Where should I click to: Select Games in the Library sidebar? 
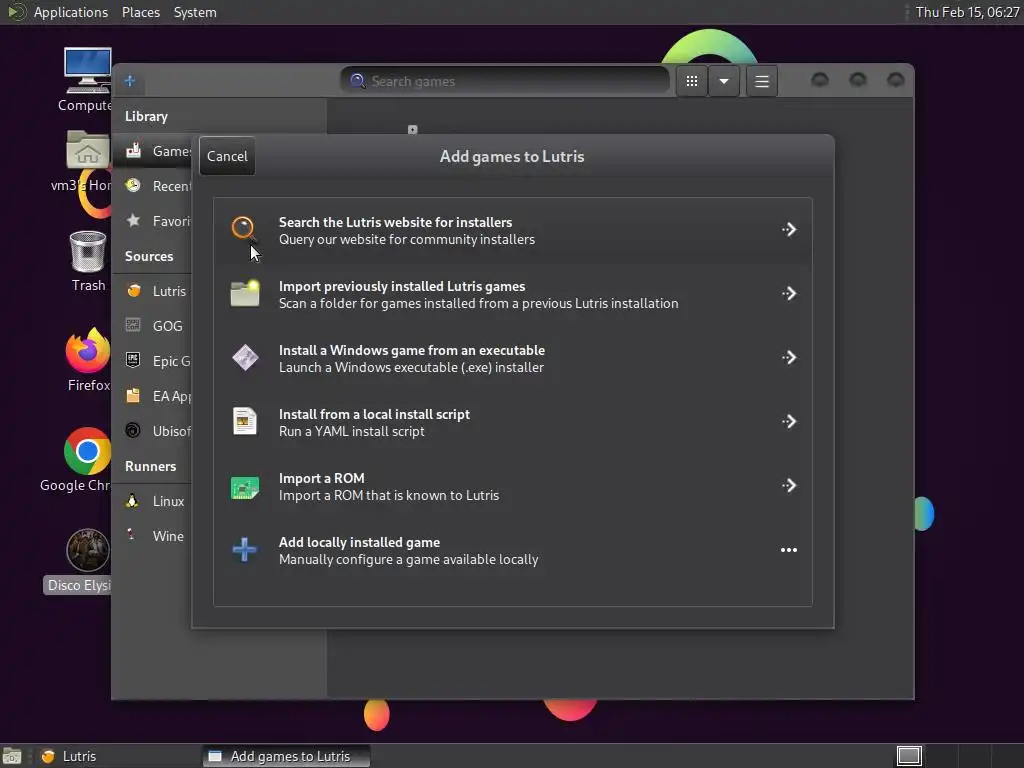152,151
